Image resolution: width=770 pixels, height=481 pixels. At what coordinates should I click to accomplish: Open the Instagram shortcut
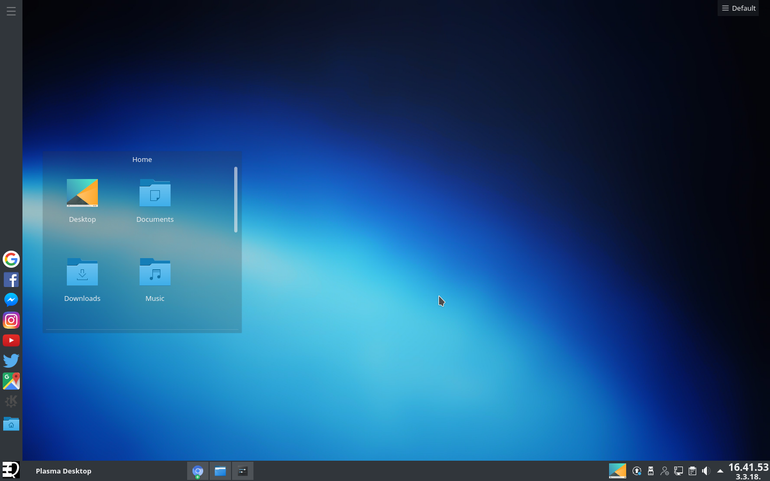click(11, 320)
